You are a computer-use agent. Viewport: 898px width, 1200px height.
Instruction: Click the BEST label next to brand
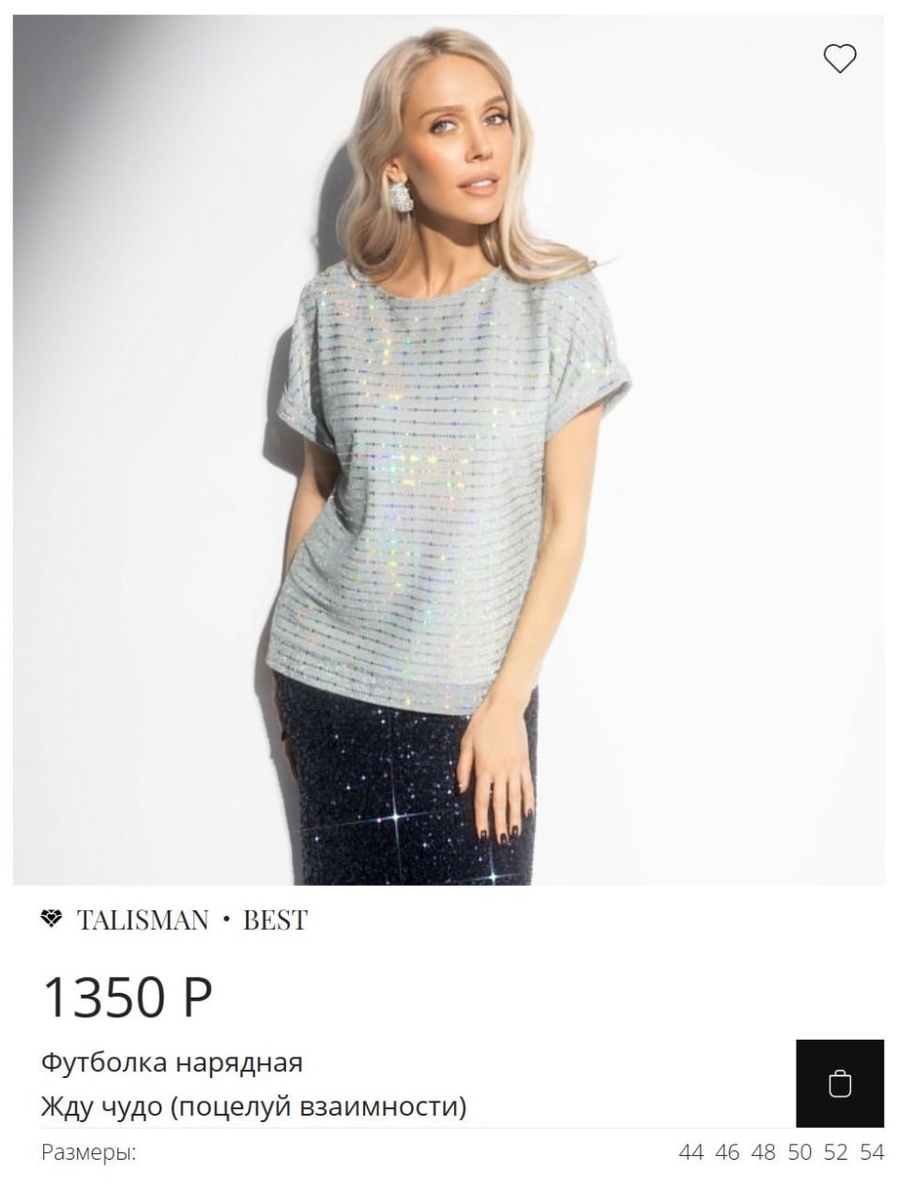(x=276, y=920)
